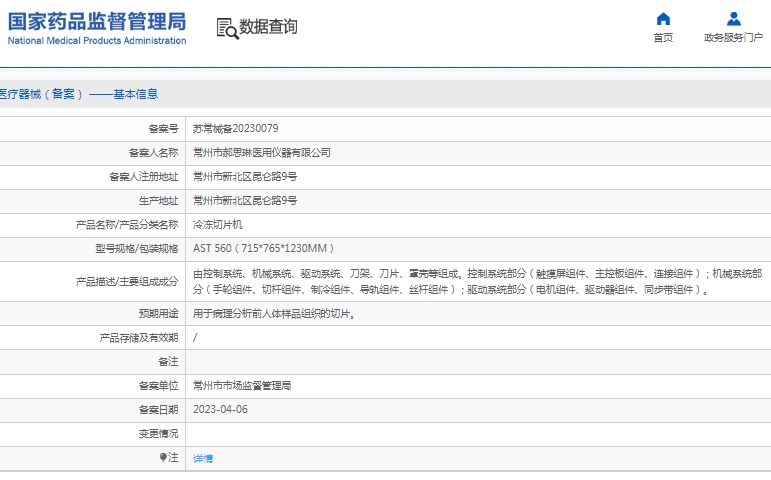Click the product description starting 由控制系统

pyautogui.click(x=477, y=281)
